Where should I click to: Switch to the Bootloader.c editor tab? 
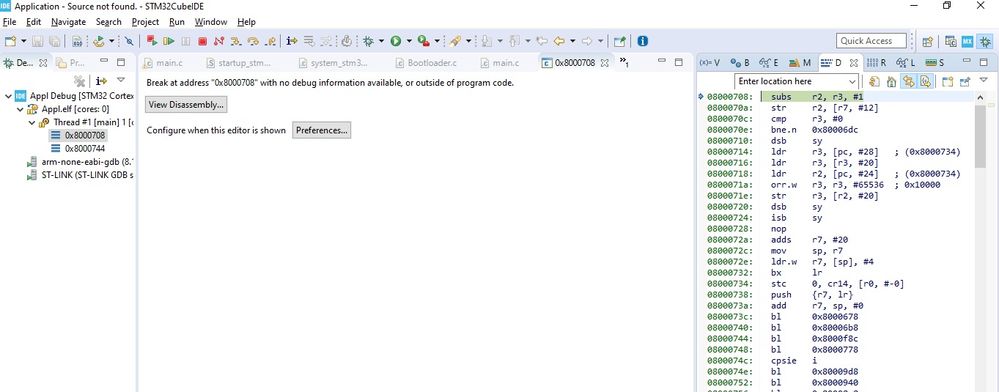[x=427, y=62]
